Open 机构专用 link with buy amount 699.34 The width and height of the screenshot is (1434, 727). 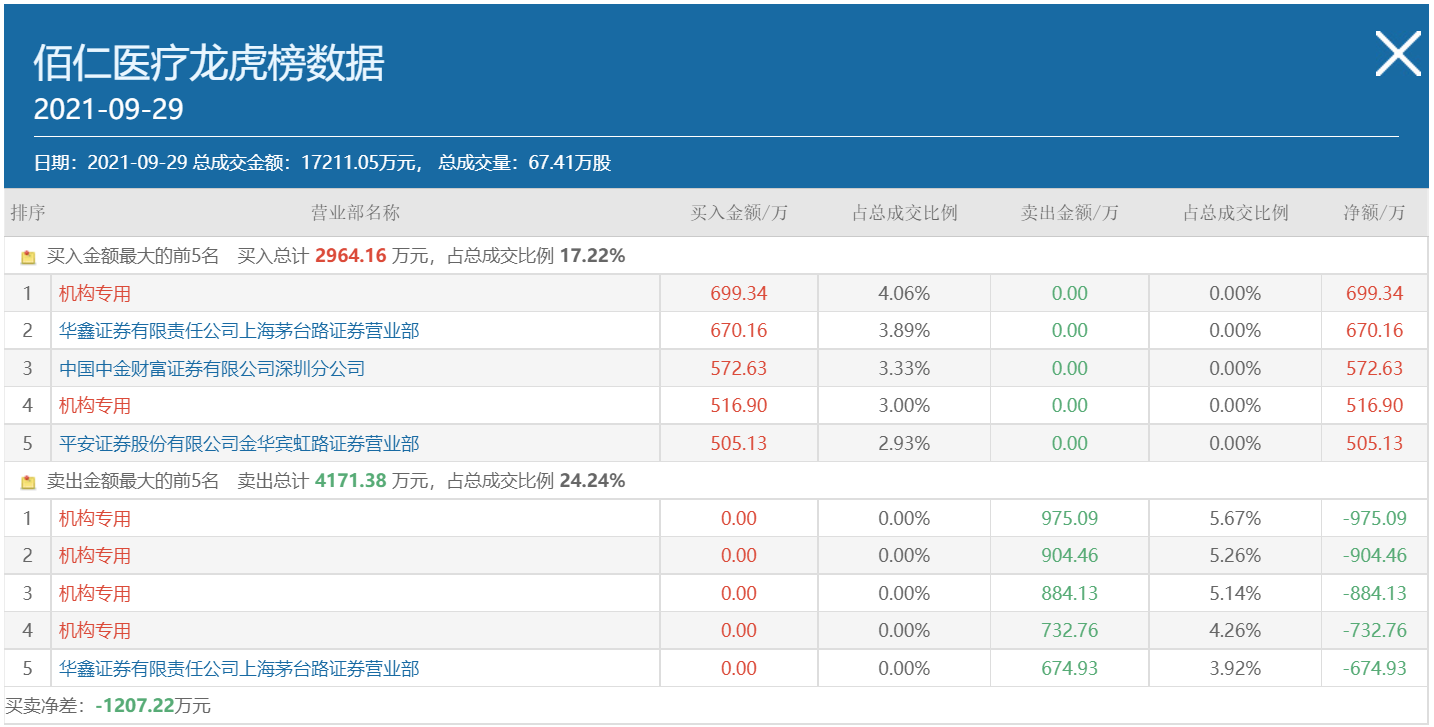tap(95, 294)
